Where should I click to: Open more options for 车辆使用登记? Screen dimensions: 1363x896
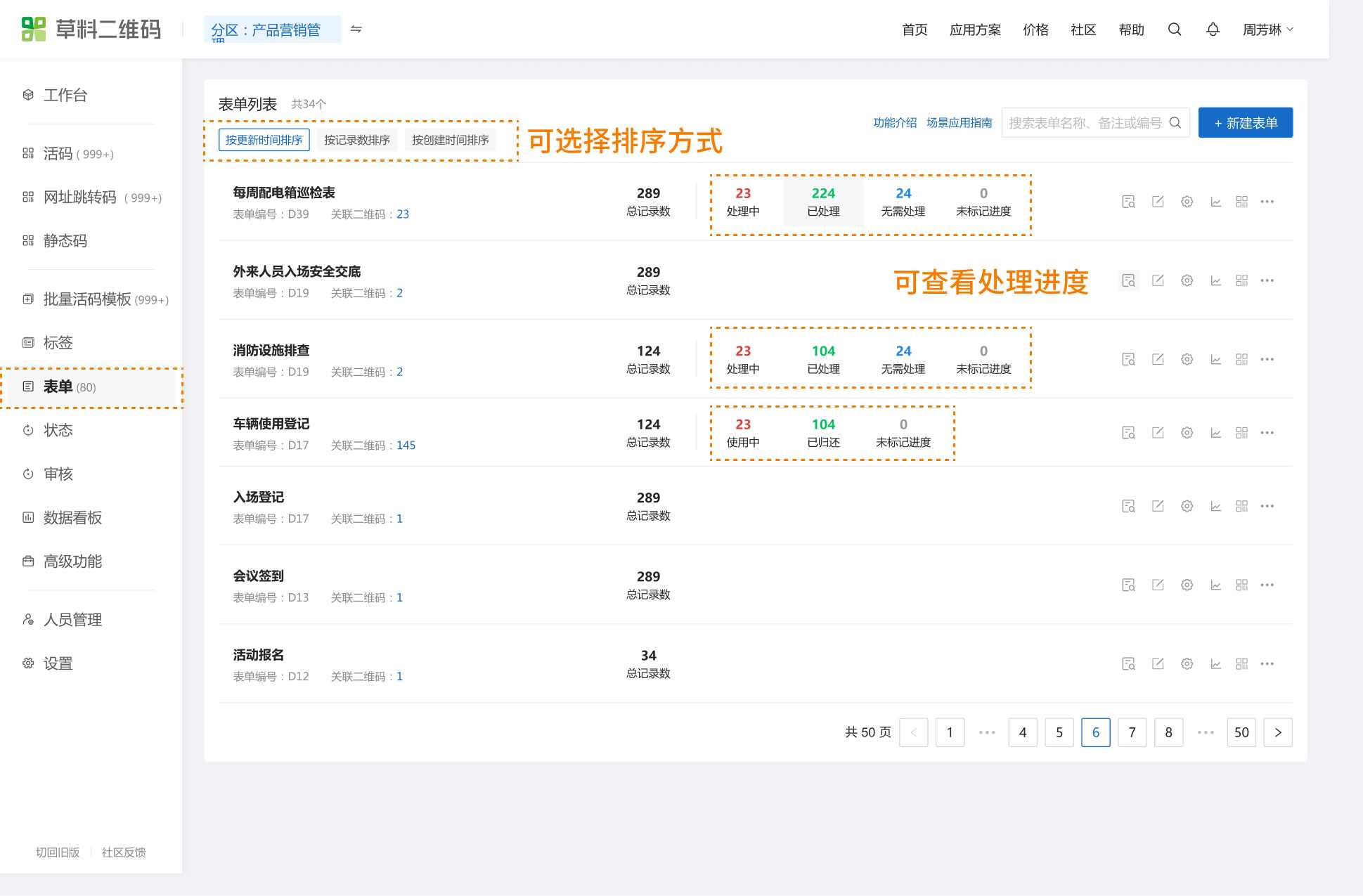(1267, 433)
